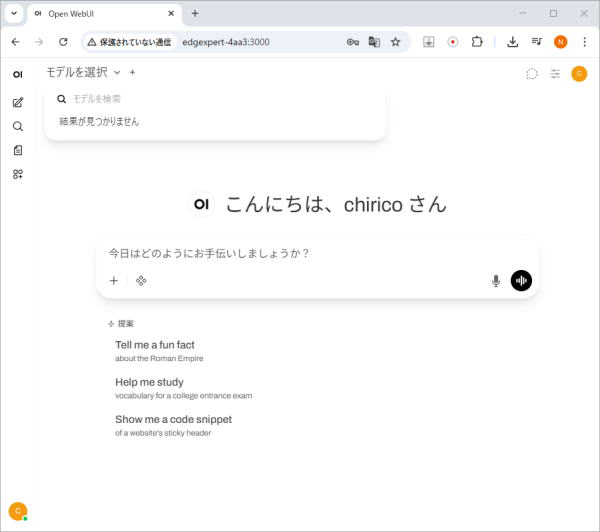Open the user avatar menu at top right

coord(579,73)
